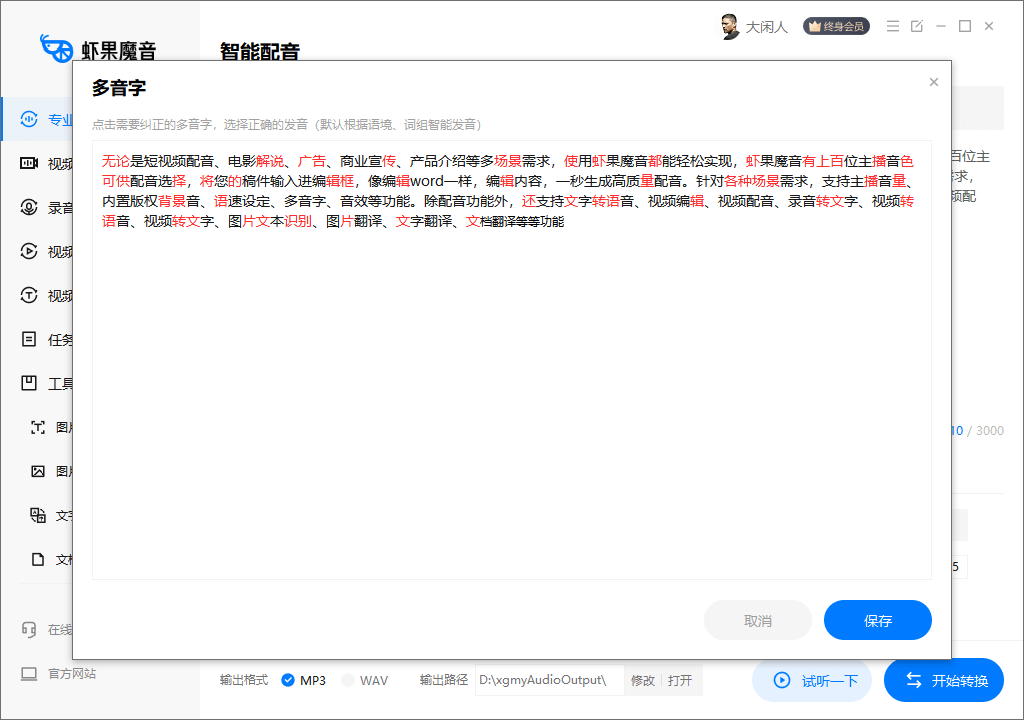Screen dimensions: 1024x720
Task: Click the red character 文 in 文档翻译
Action: coord(472,221)
